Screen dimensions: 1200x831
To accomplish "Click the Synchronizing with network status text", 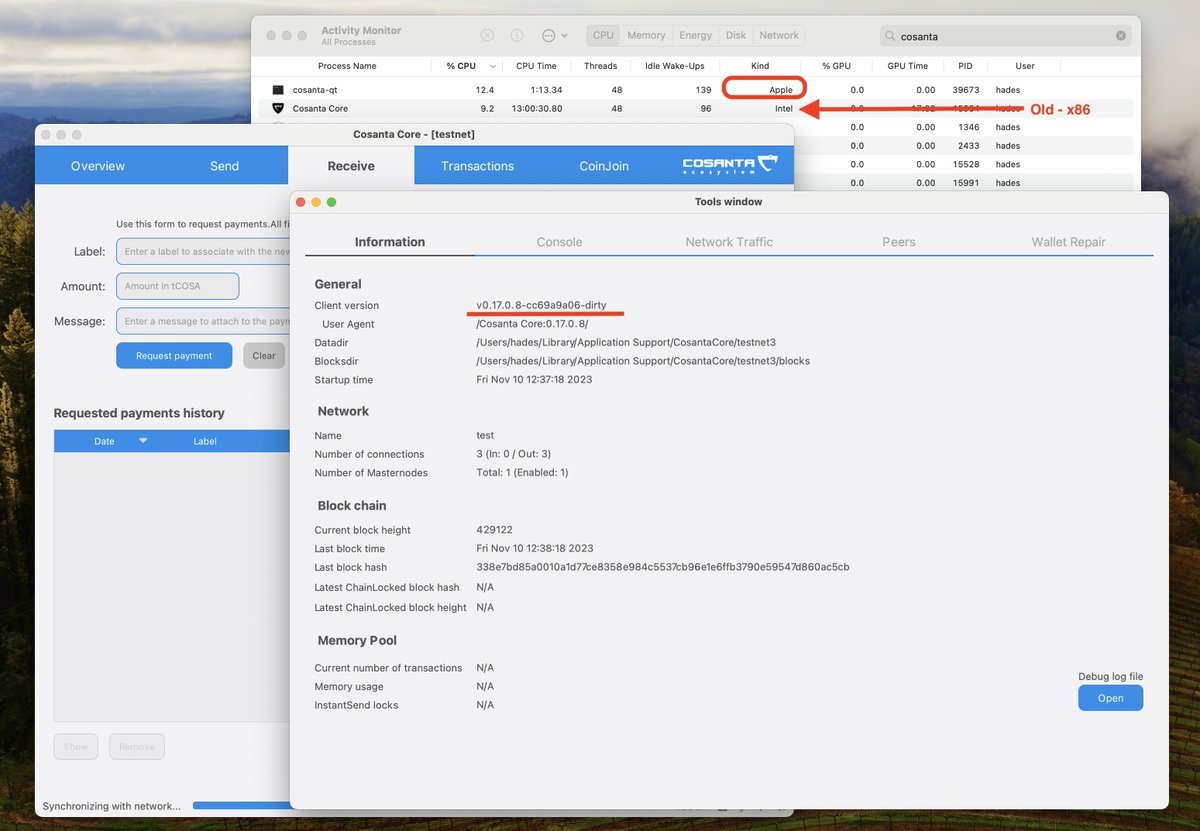I will 112,806.
